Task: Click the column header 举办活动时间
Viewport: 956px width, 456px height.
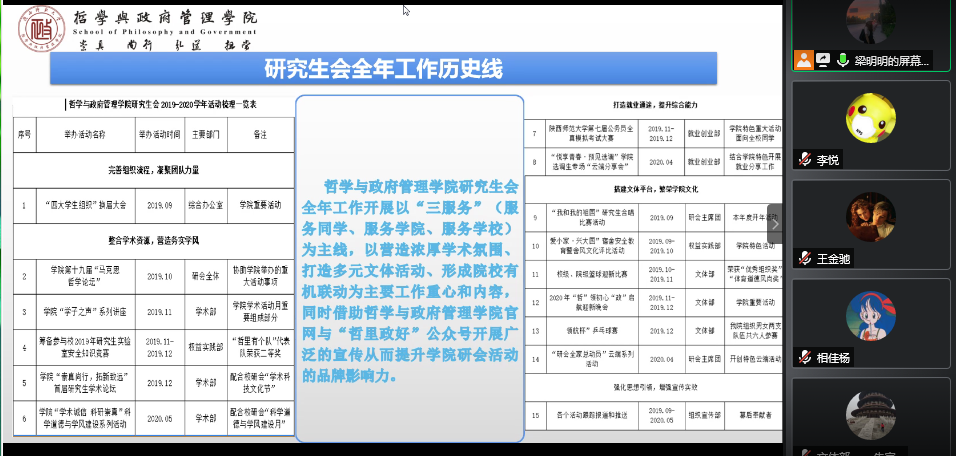Action: [x=159, y=135]
